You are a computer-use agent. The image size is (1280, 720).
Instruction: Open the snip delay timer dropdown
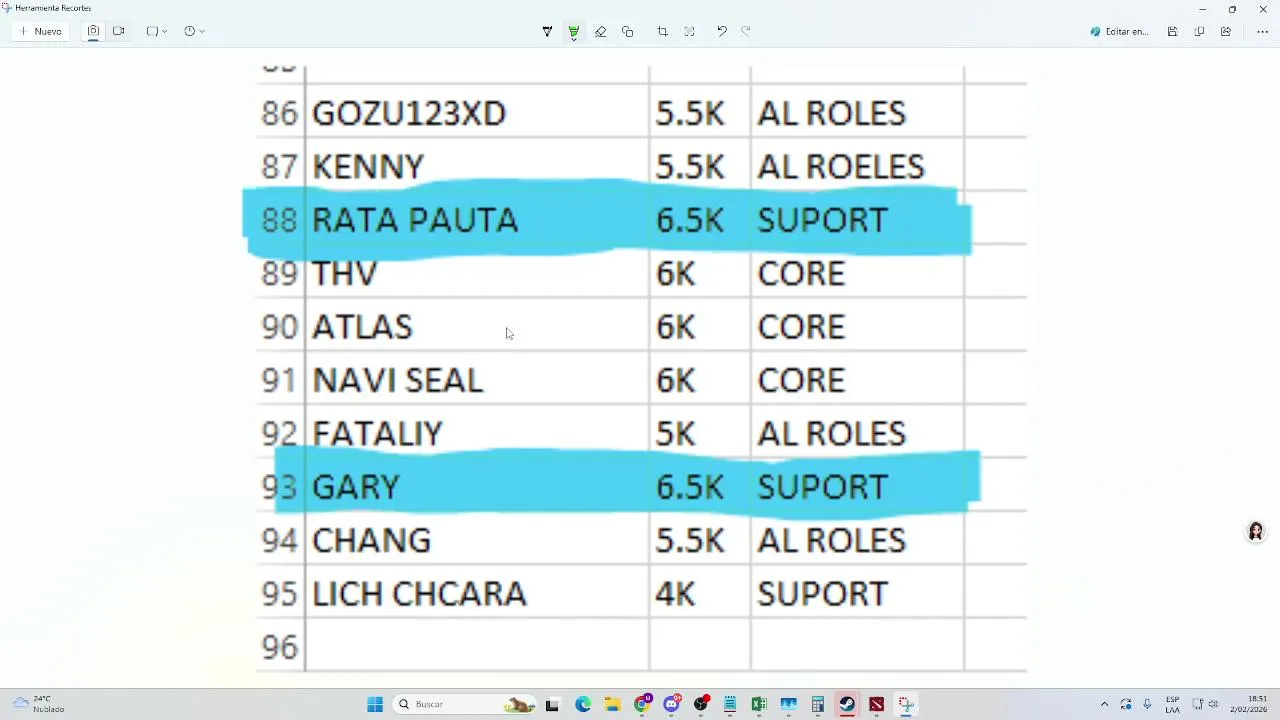point(194,32)
